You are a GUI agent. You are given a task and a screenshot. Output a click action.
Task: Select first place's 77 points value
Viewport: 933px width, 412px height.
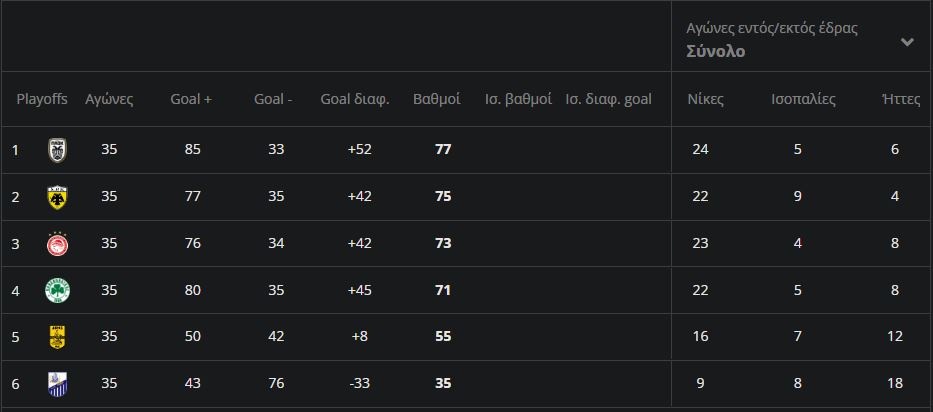point(444,150)
